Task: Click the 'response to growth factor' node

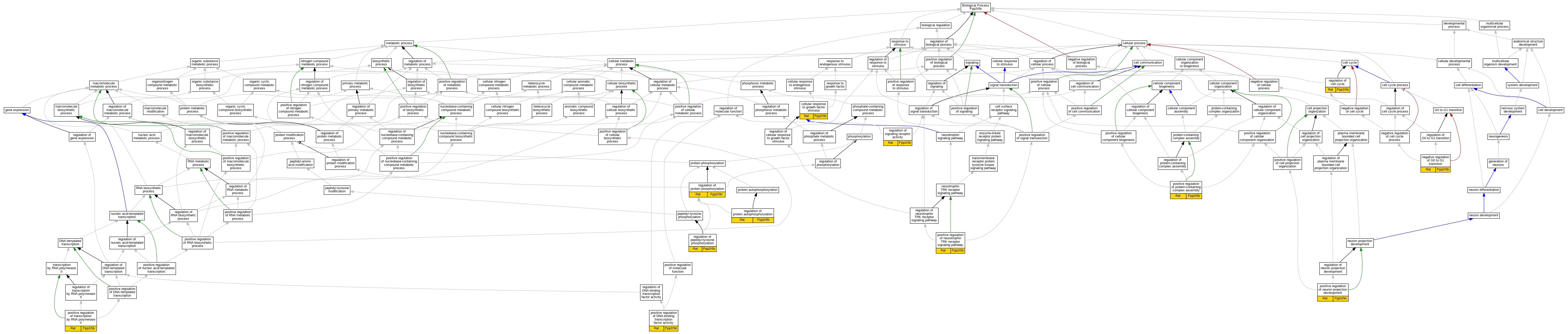Action: pos(835,85)
